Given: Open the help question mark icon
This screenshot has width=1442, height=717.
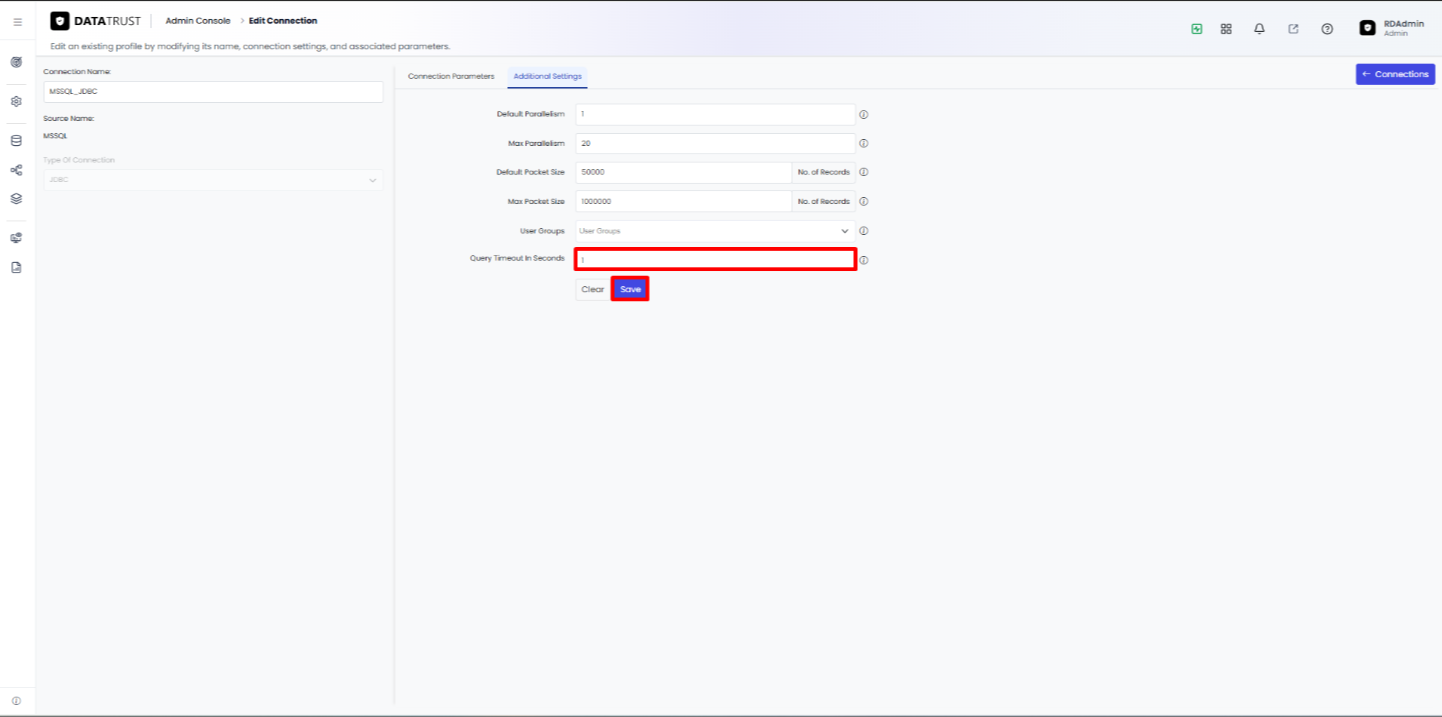Looking at the screenshot, I should click(1327, 29).
